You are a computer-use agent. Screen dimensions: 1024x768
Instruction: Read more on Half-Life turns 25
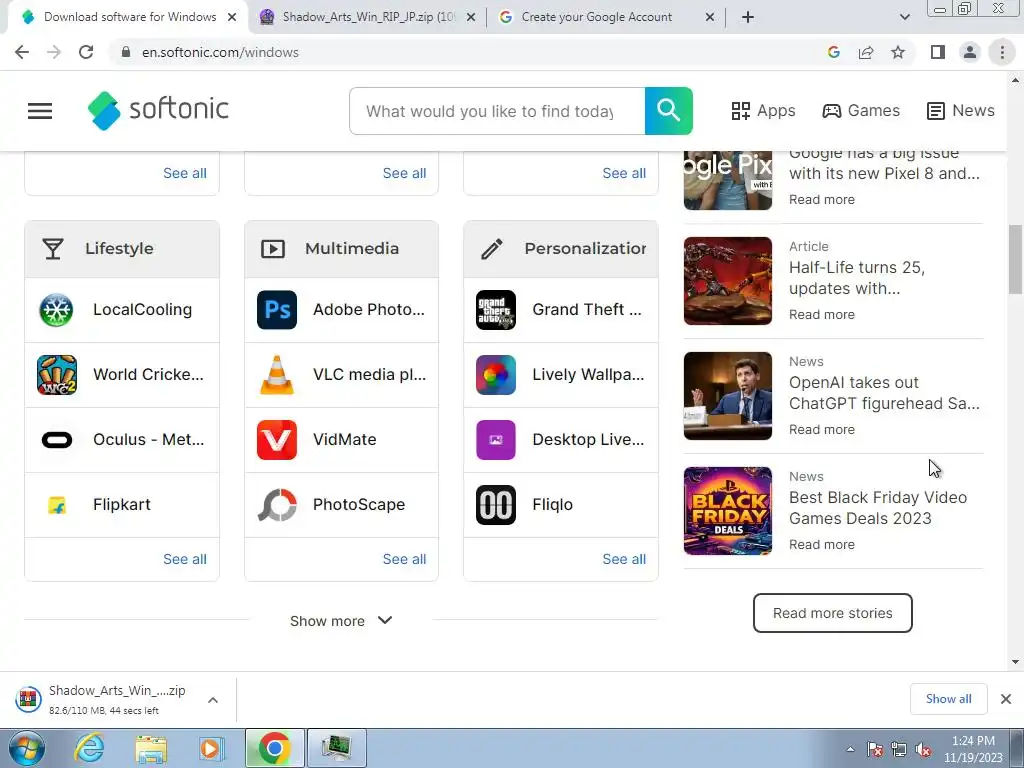pyautogui.click(x=822, y=315)
